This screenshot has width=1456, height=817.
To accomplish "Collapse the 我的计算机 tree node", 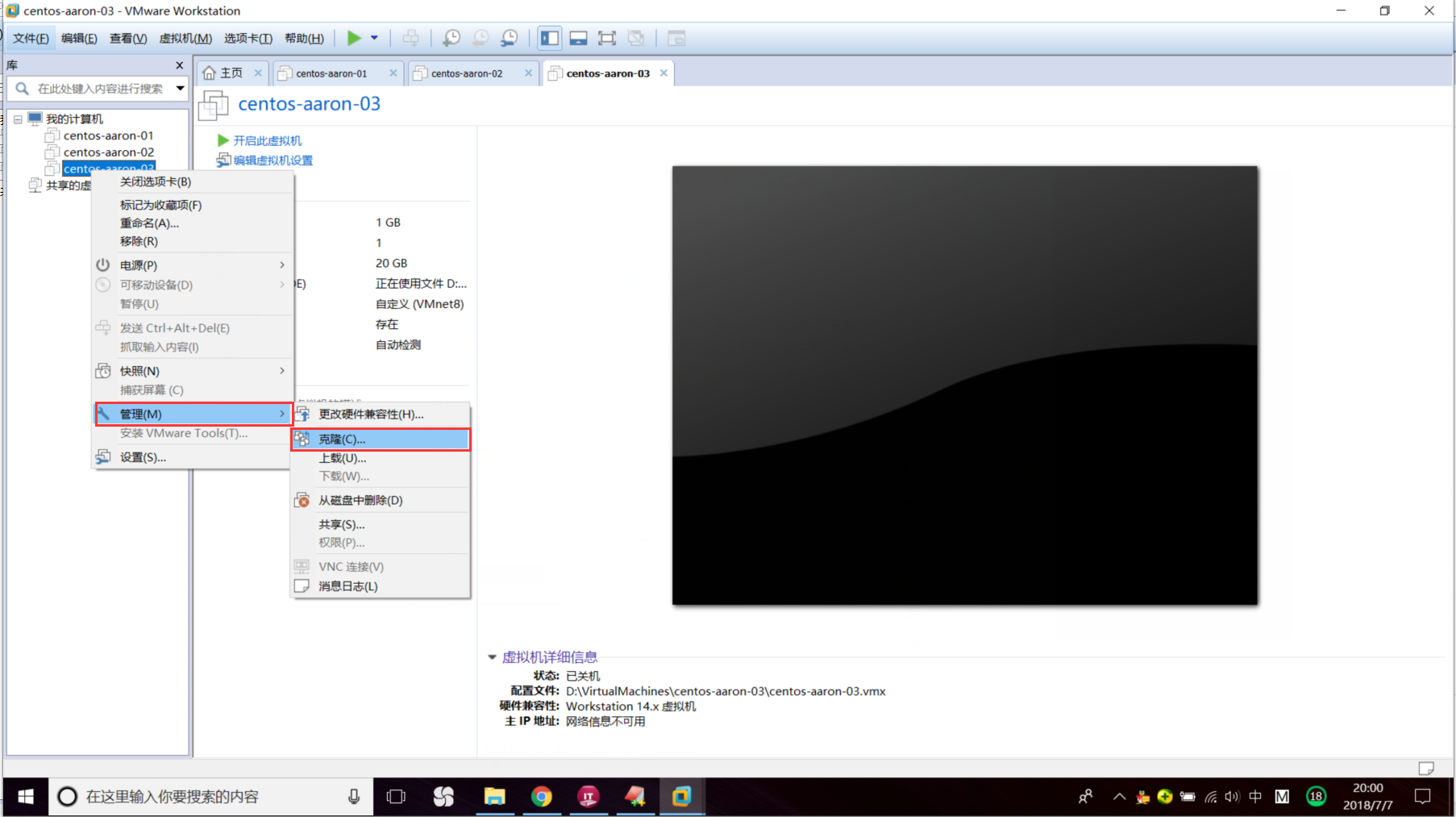I will pyautogui.click(x=18, y=119).
